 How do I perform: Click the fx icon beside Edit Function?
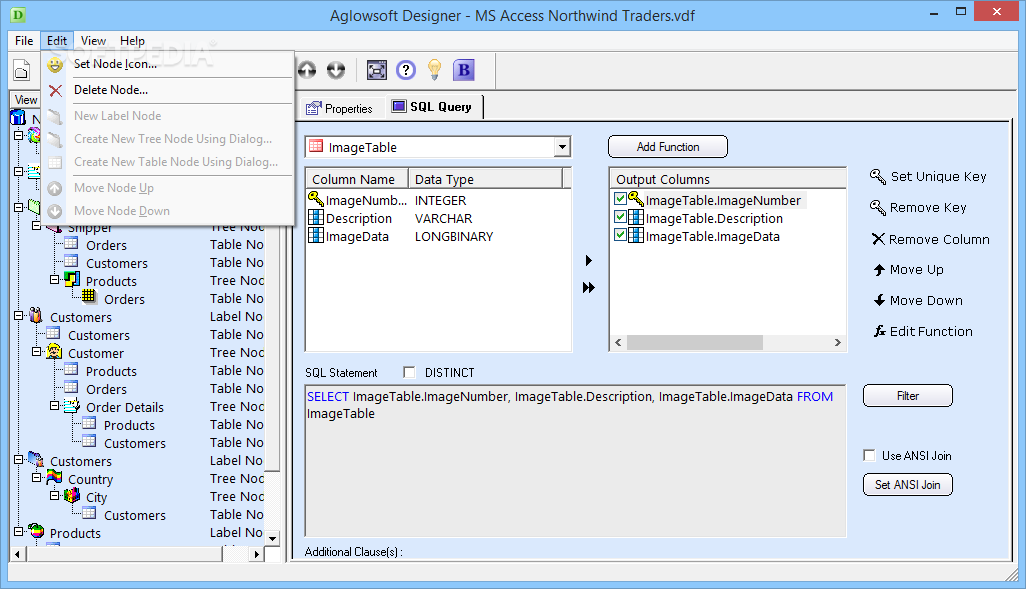880,331
